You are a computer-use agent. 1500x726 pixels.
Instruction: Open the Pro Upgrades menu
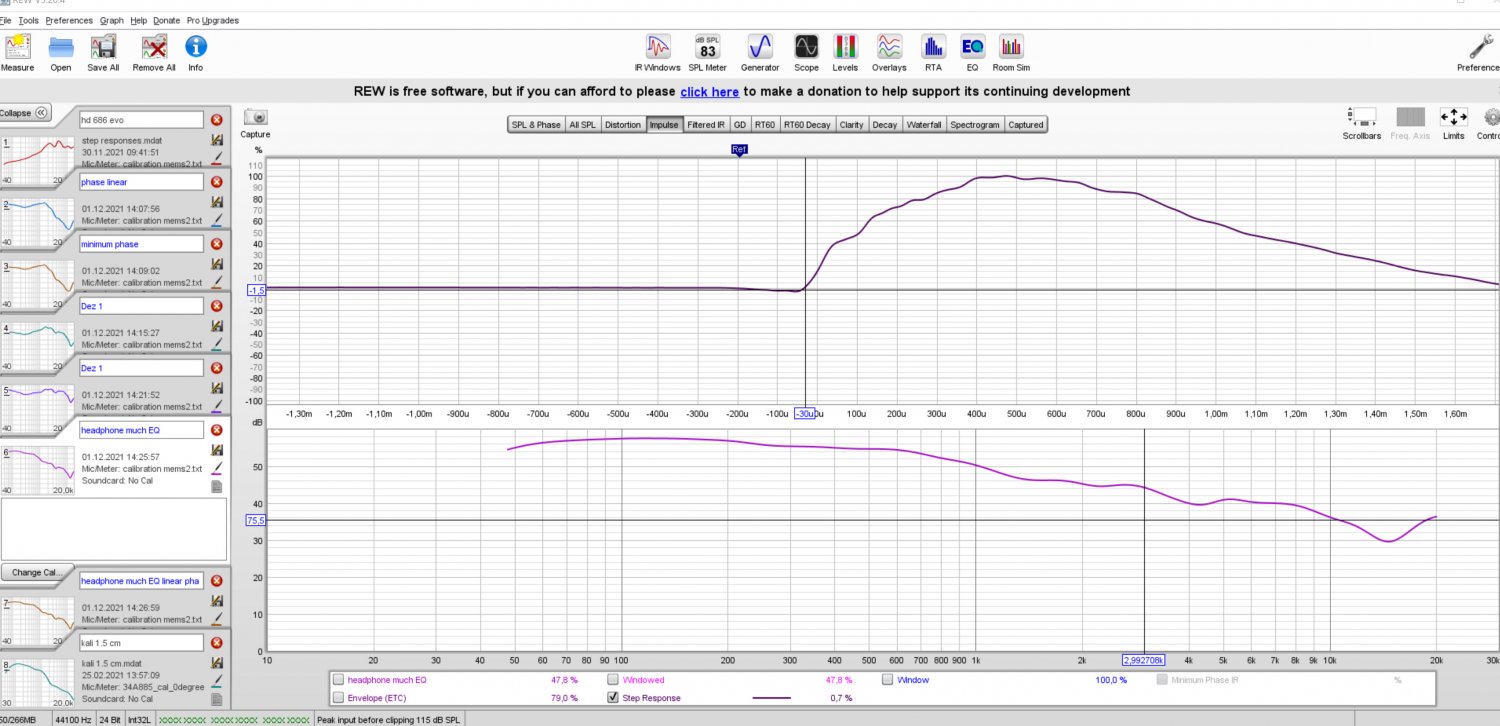pos(213,20)
